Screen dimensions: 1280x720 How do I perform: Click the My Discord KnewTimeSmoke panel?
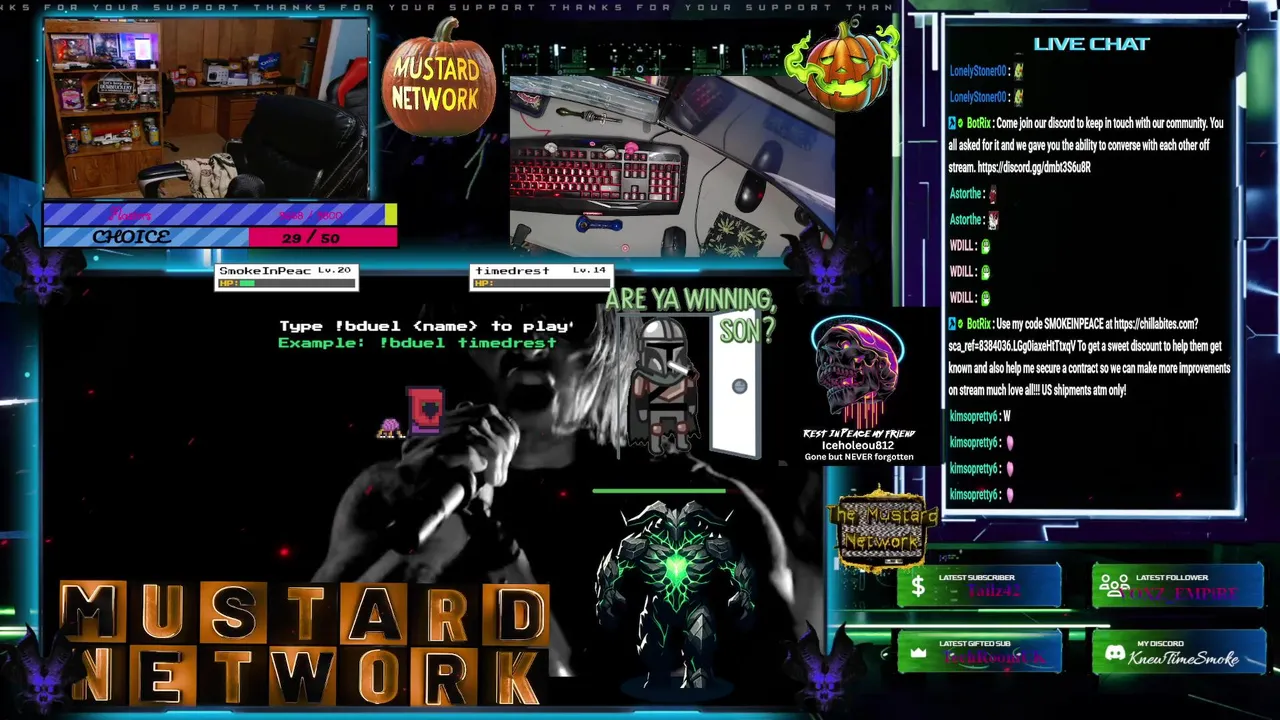[x=1177, y=653]
